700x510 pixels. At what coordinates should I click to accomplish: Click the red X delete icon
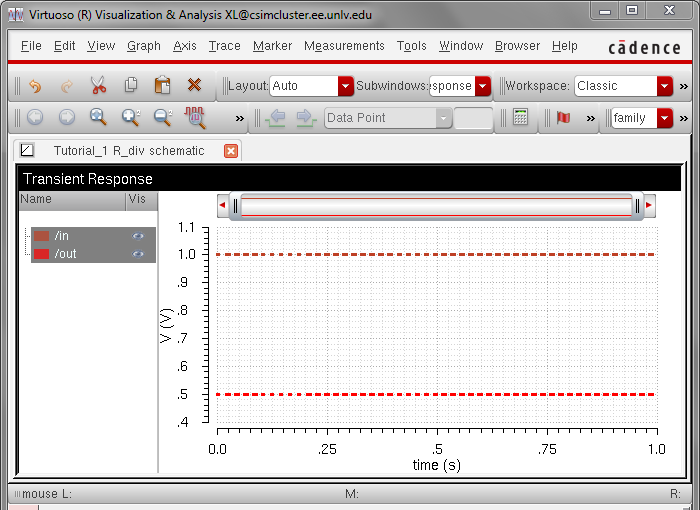(194, 86)
